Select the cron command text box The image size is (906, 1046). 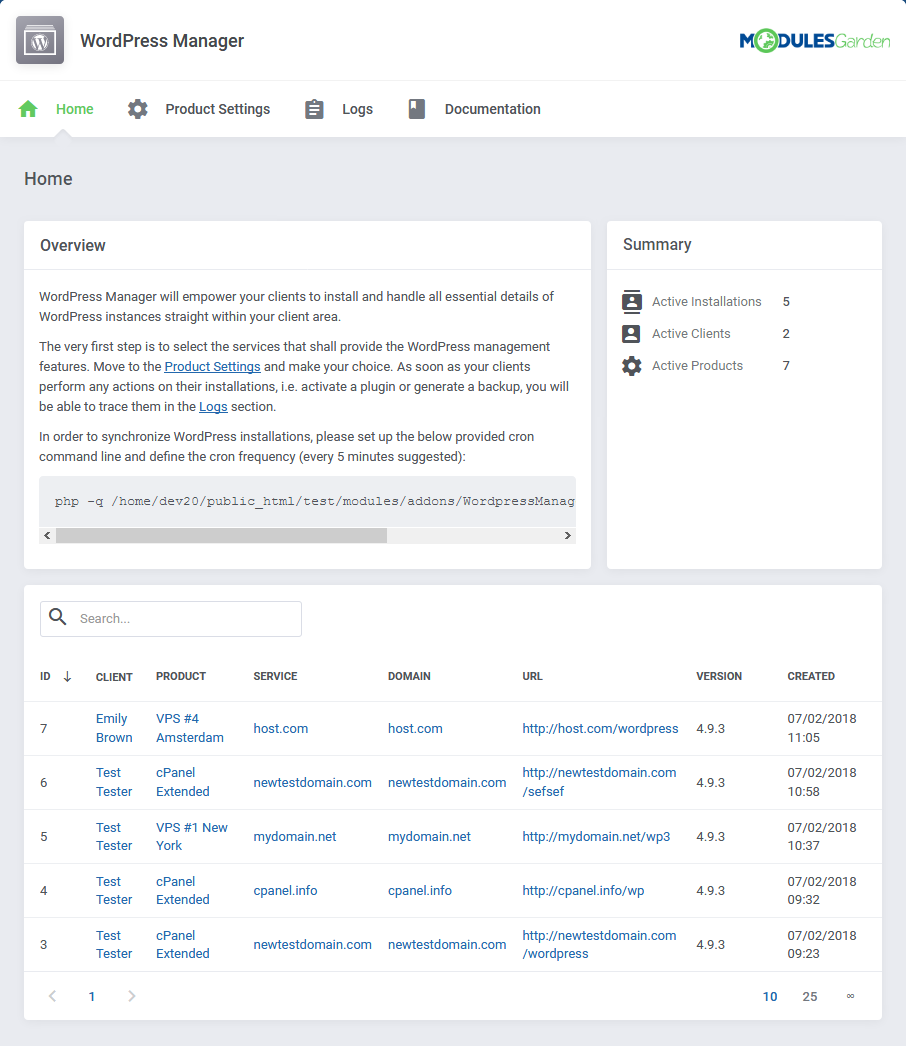point(308,502)
